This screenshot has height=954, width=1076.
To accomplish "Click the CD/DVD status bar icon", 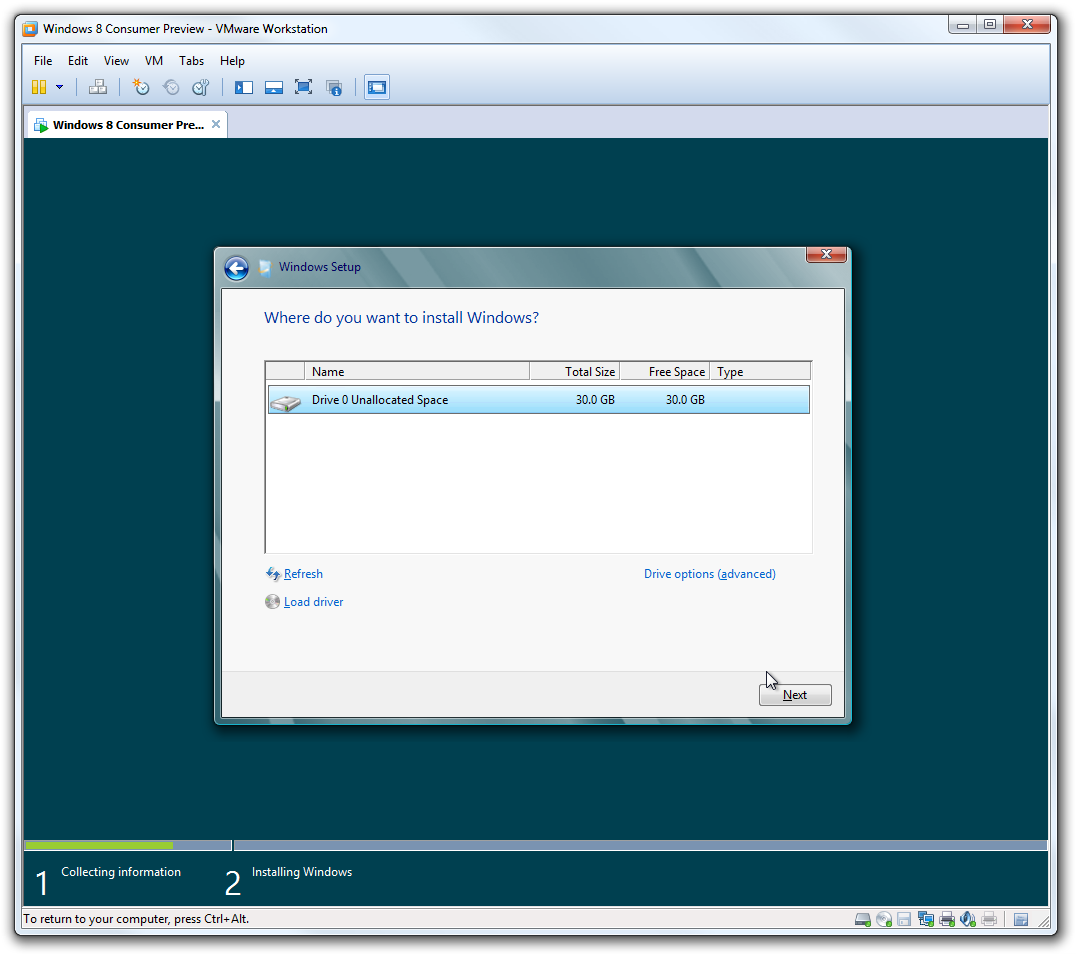I will tap(883, 919).
